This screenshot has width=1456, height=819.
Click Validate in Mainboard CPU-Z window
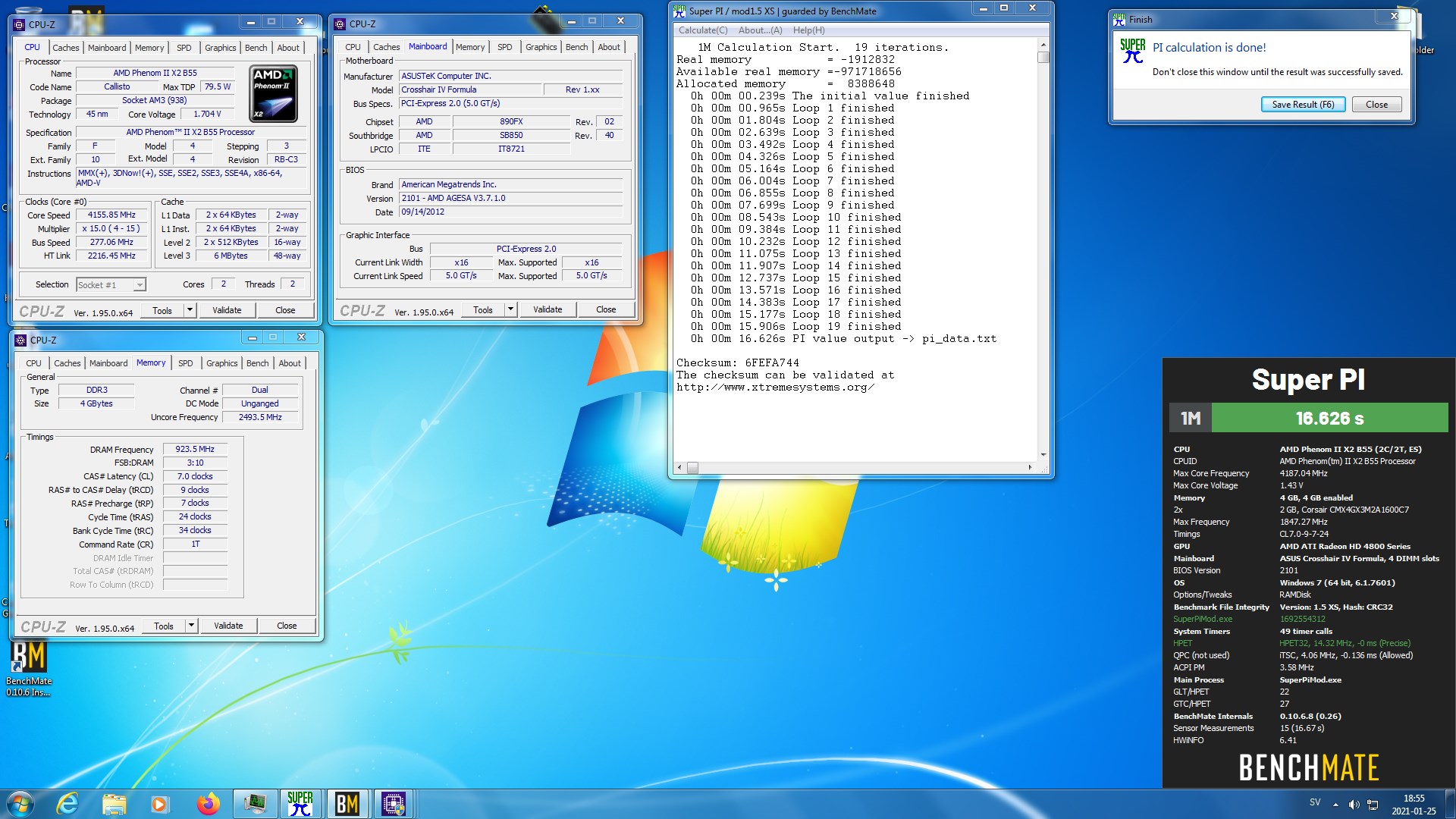548,309
